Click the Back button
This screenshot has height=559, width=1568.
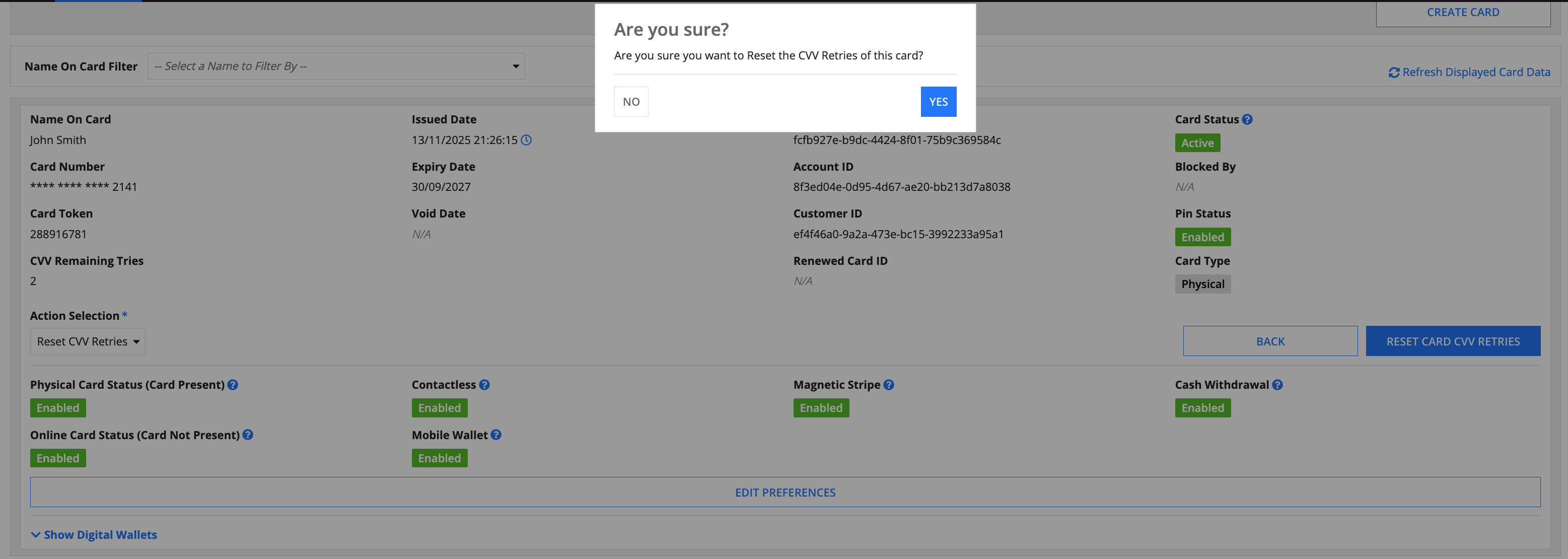coord(1270,341)
